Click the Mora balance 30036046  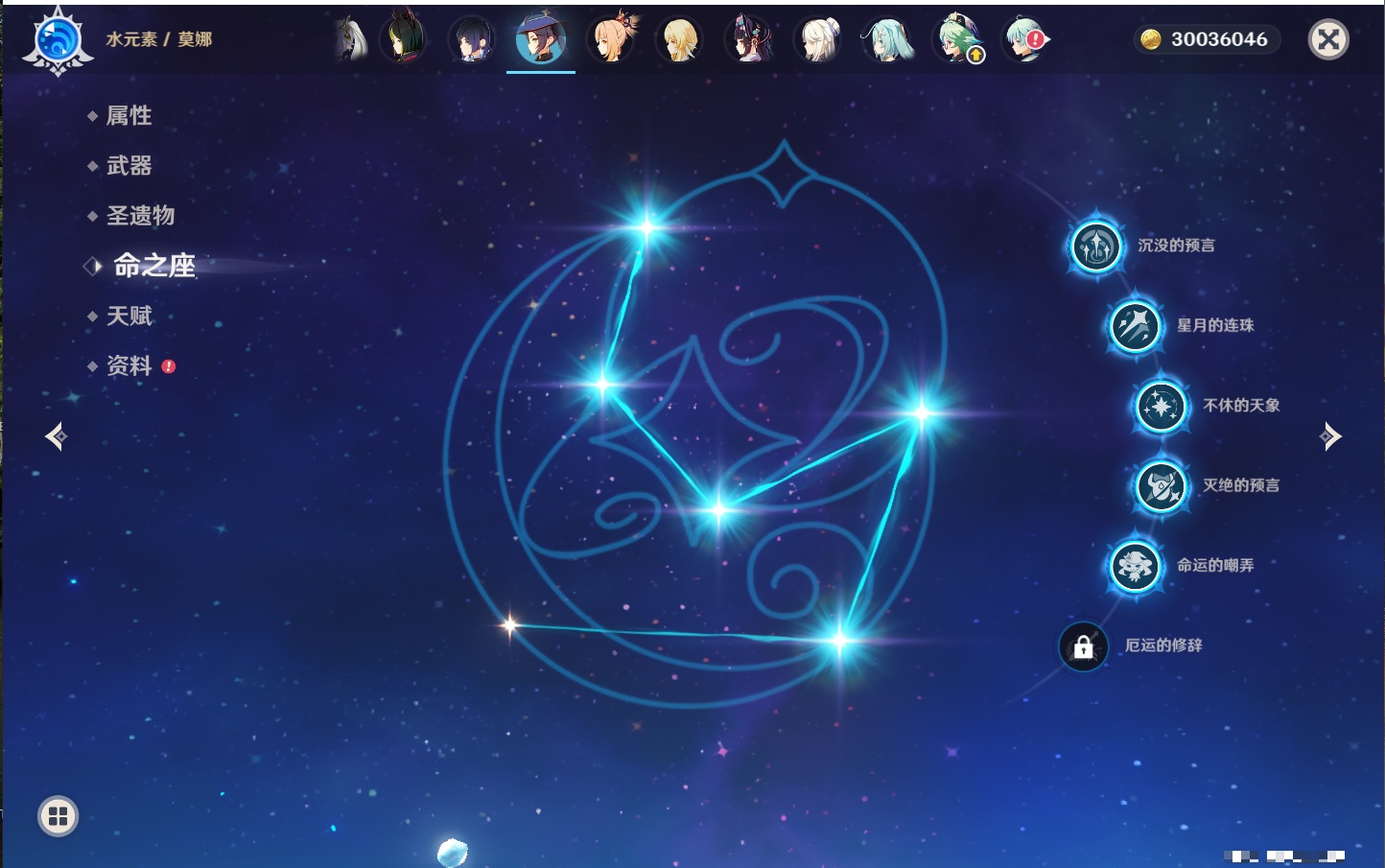pyautogui.click(x=1219, y=39)
